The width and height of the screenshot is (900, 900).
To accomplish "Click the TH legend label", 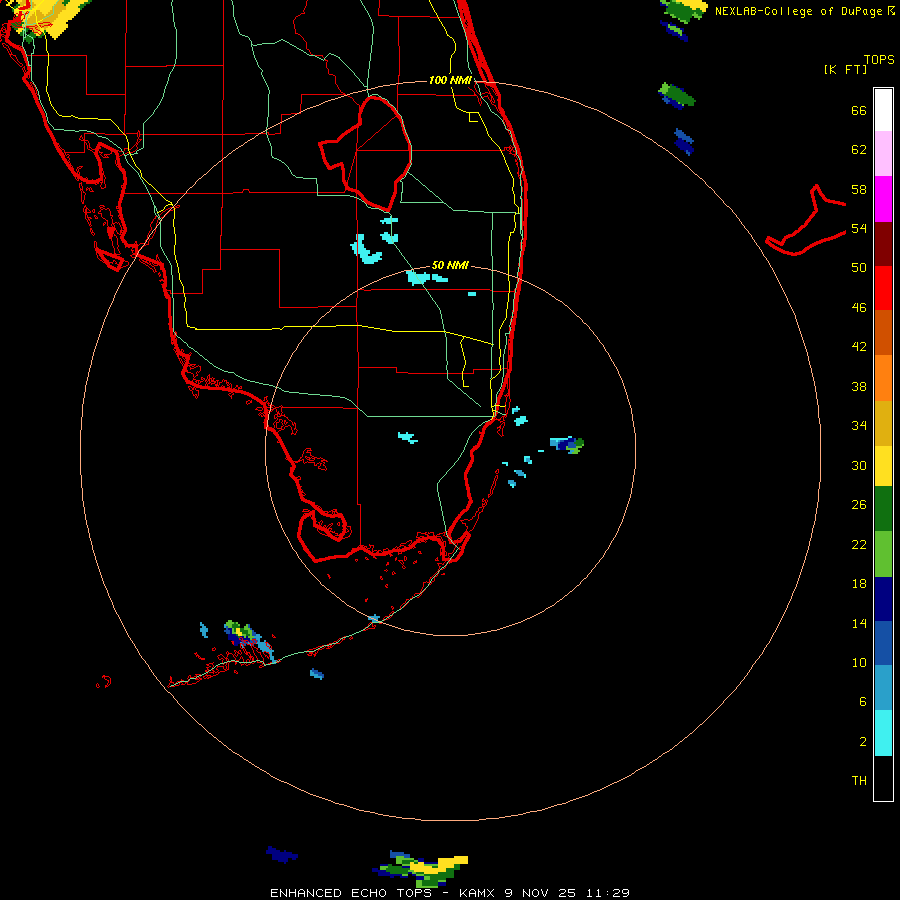I will pos(859,781).
